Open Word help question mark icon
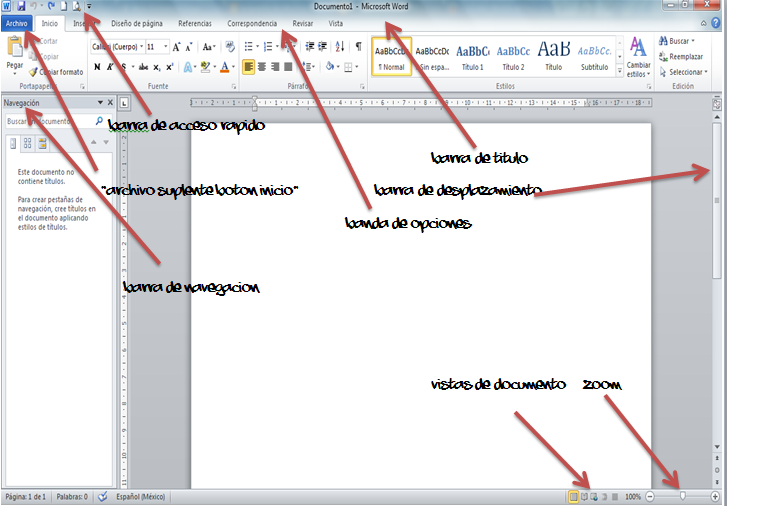This screenshot has width=768, height=506. click(x=716, y=22)
